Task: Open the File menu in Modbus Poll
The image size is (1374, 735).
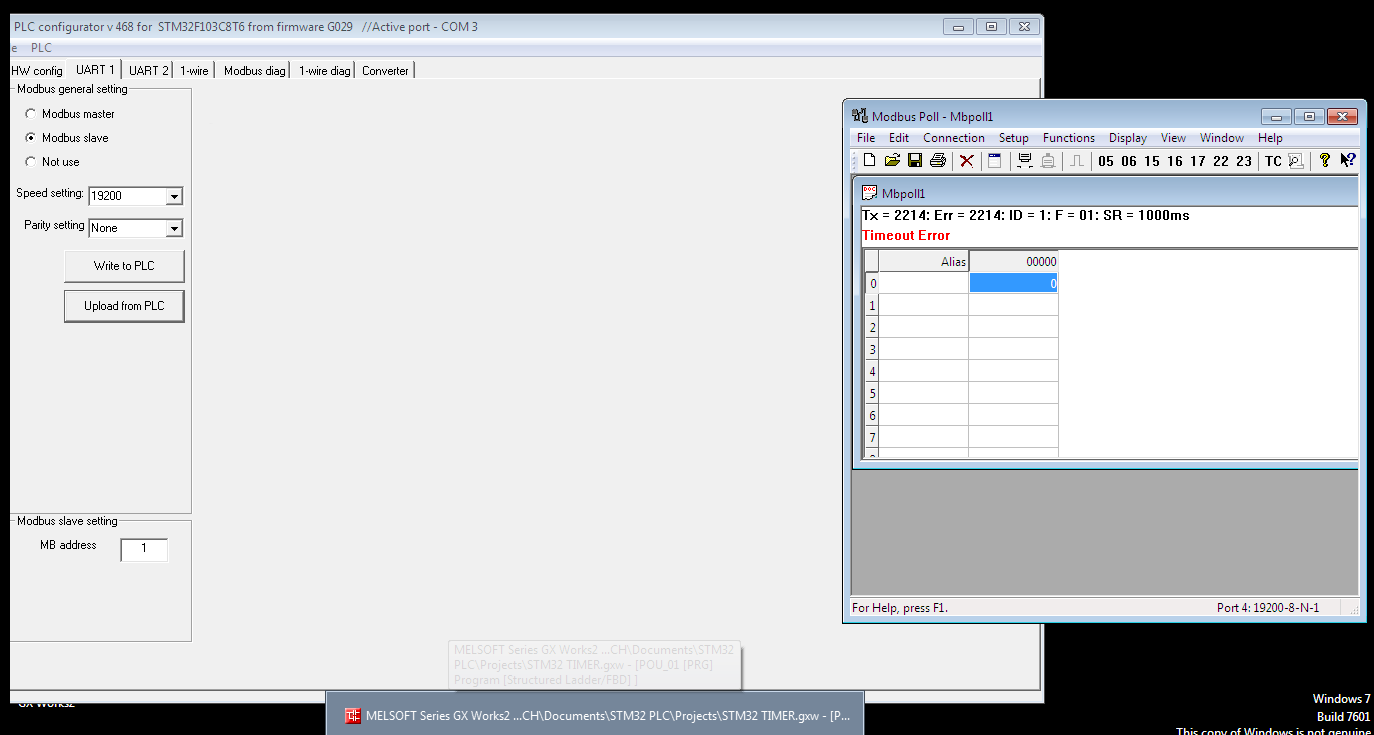Action: [866, 138]
